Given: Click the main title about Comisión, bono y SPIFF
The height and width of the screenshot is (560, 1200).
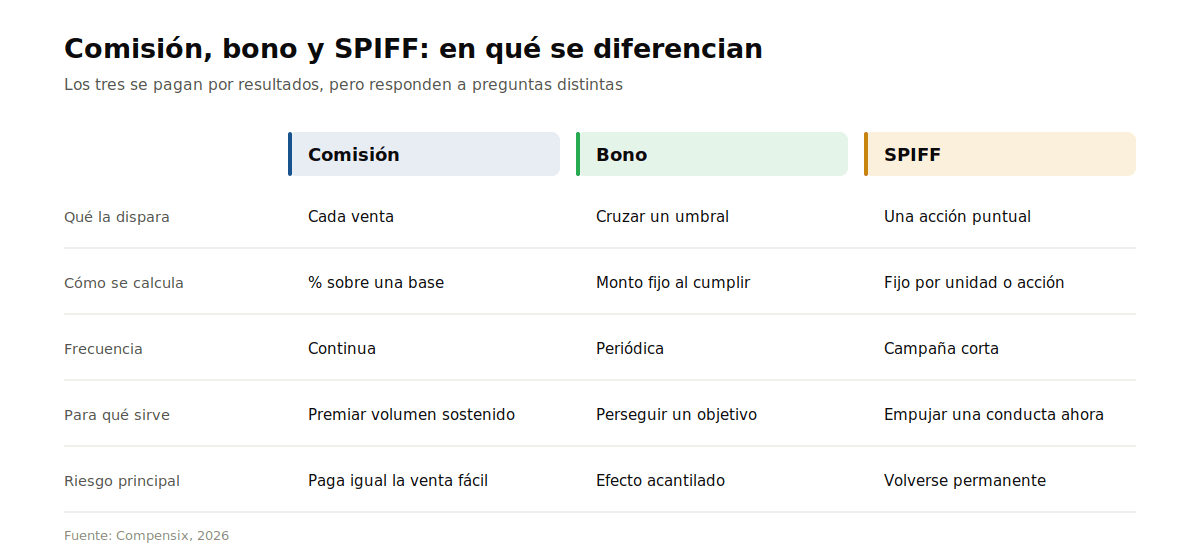Looking at the screenshot, I should [x=413, y=49].
